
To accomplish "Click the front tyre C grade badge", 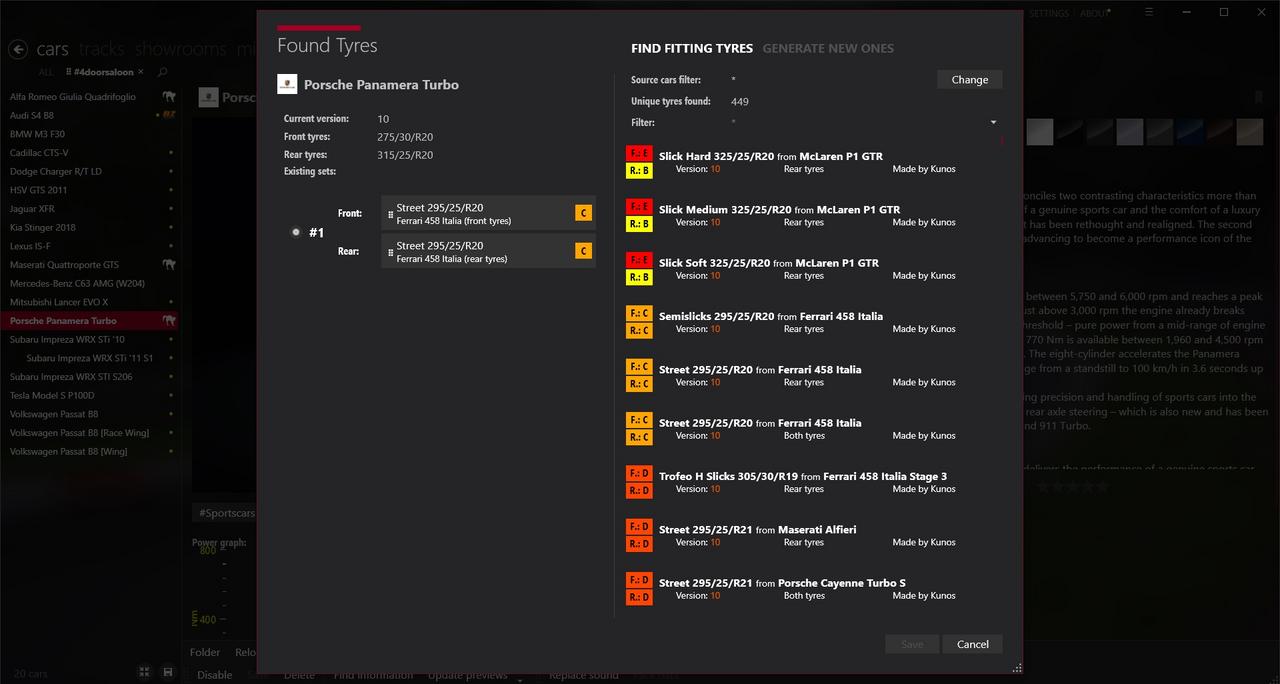I will pyautogui.click(x=583, y=213).
